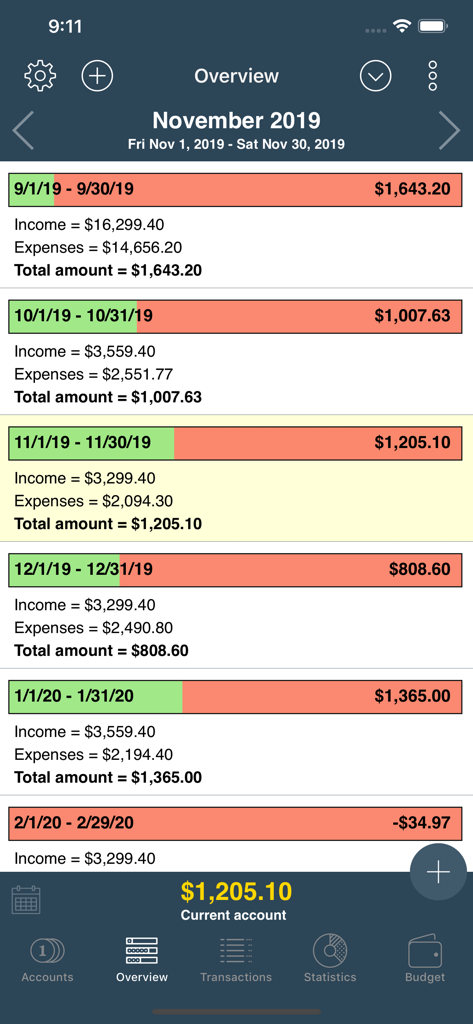The image size is (473, 1024).
Task: Open the Statistics pie chart tab
Action: tap(330, 959)
